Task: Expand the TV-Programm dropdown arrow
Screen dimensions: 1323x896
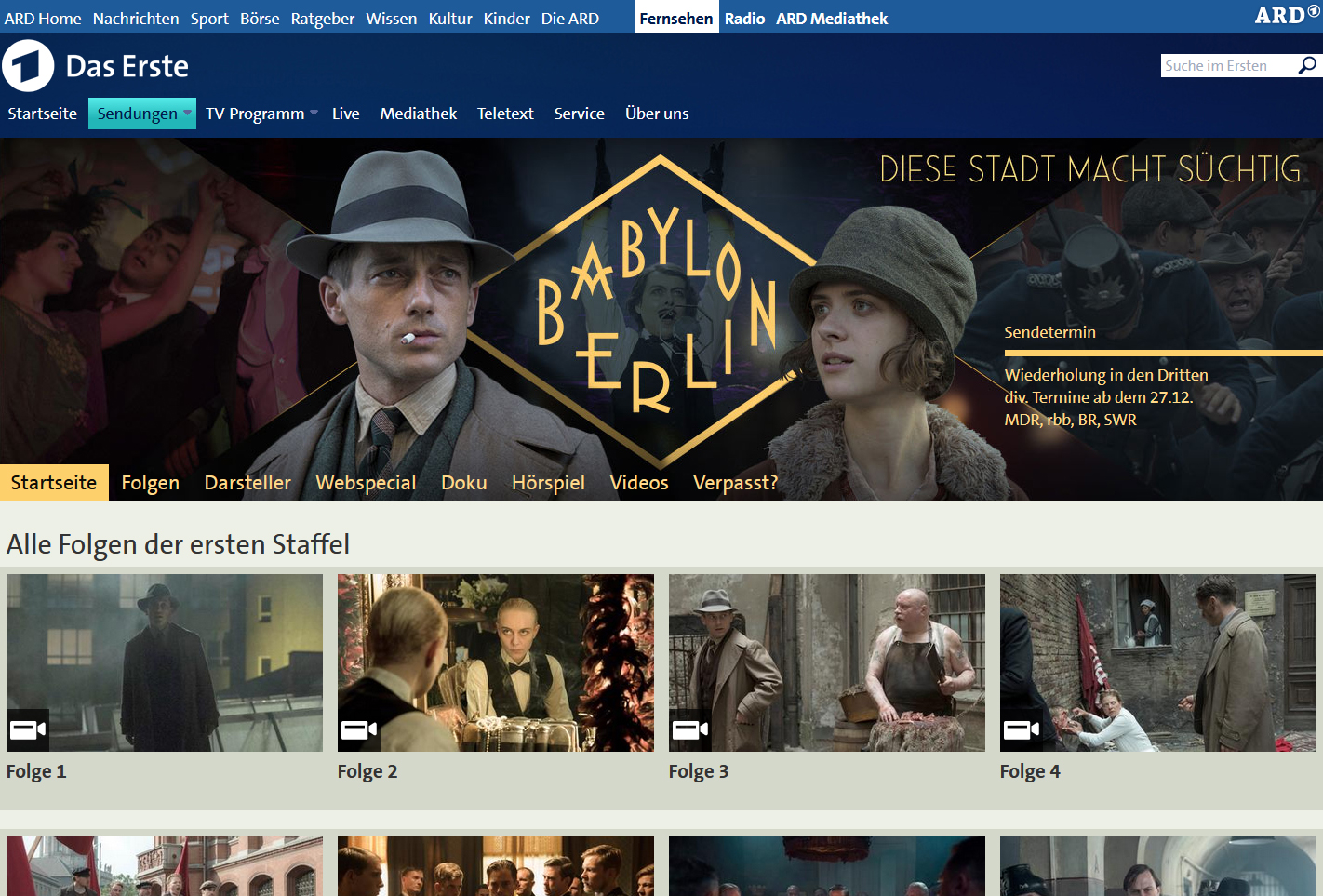Action: tap(314, 113)
